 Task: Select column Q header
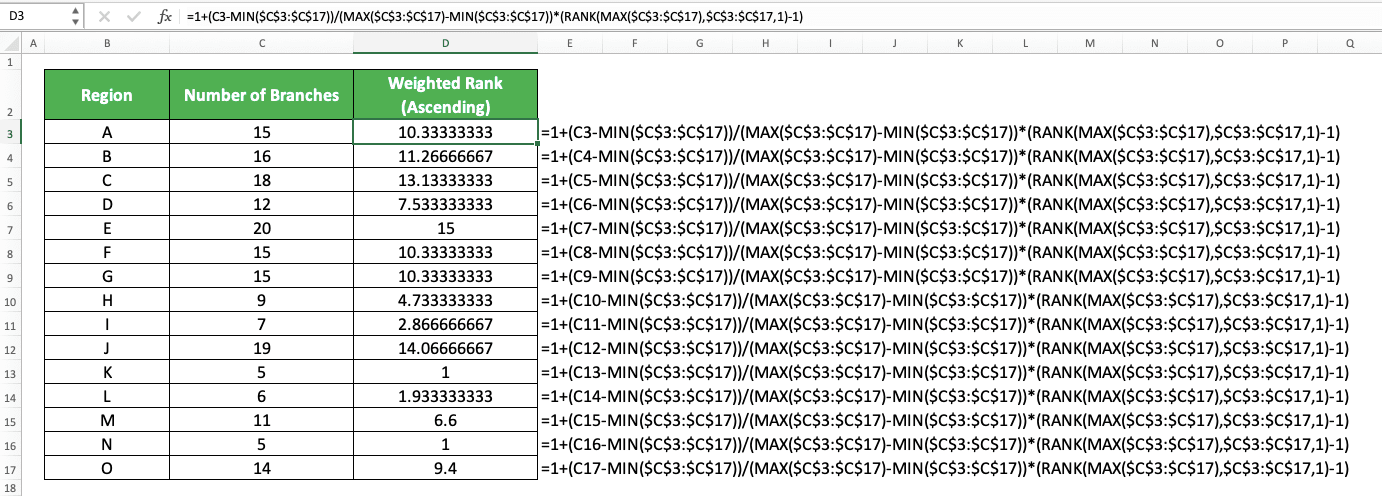[1350, 43]
